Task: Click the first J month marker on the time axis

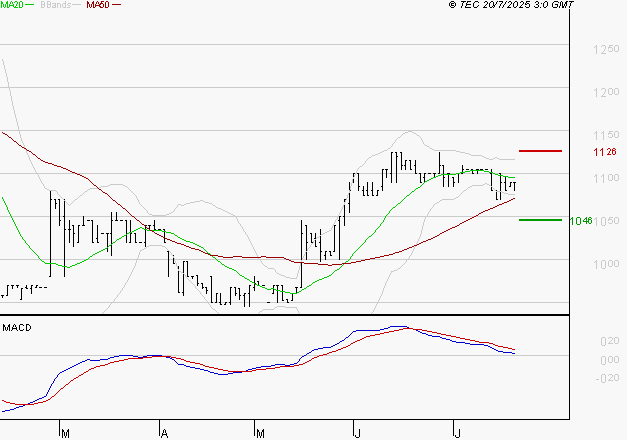Action: [357, 433]
